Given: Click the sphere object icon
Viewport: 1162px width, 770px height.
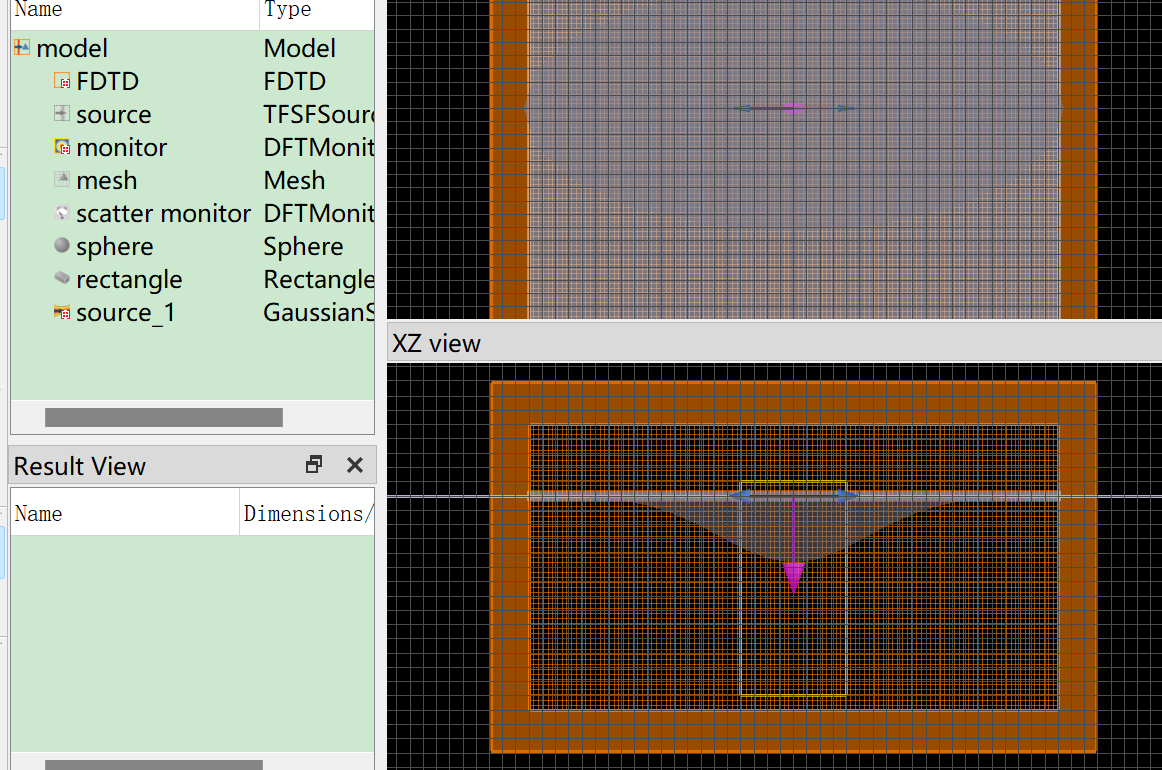Looking at the screenshot, I should [62, 246].
